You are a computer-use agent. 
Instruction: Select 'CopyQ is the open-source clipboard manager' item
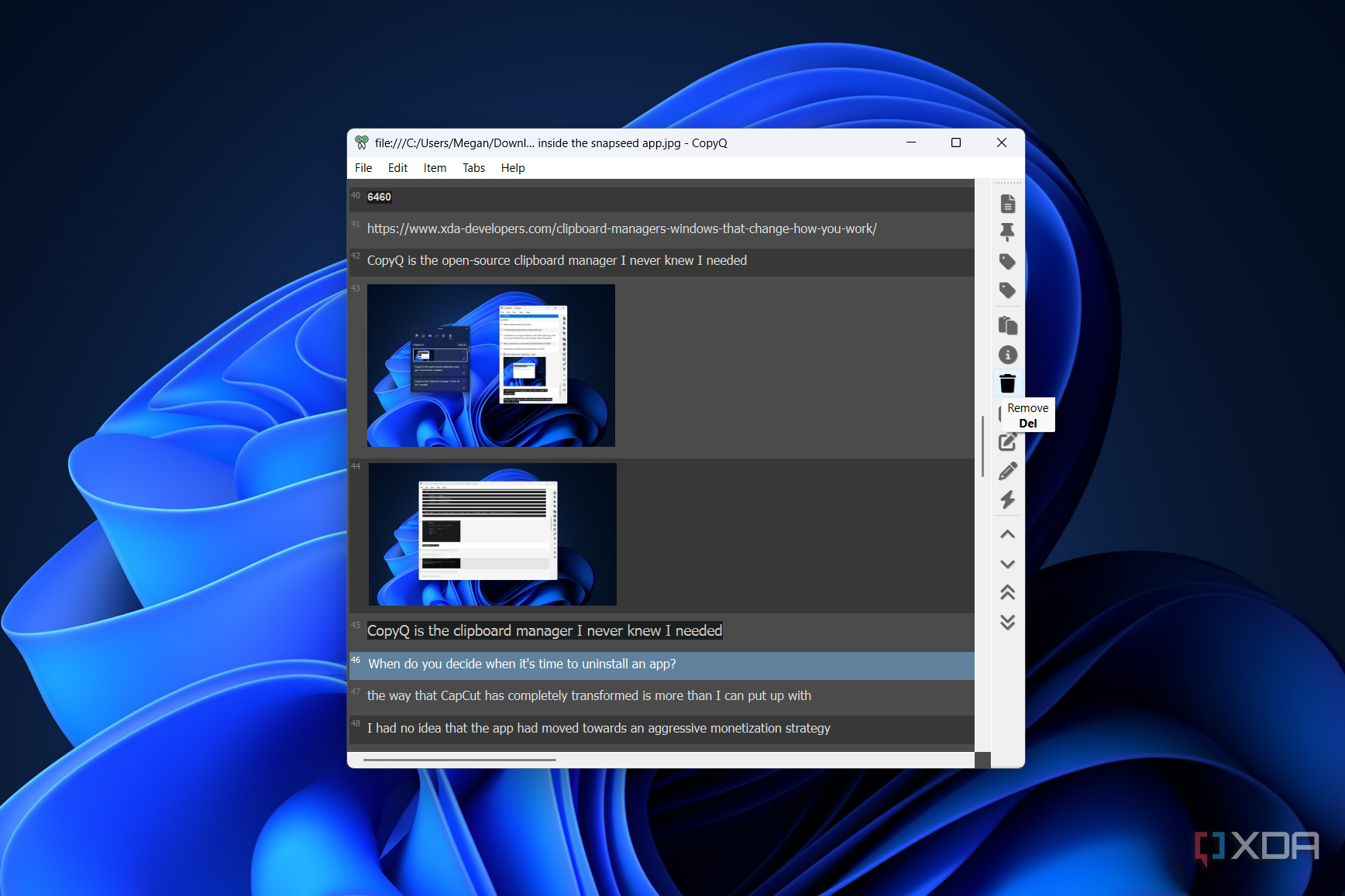coord(662,261)
